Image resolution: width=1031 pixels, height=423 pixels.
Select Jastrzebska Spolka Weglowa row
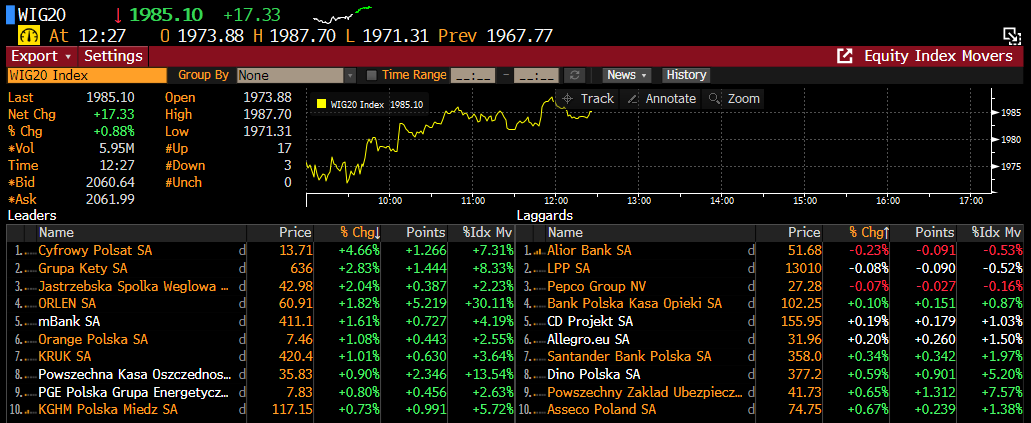click(x=260, y=286)
